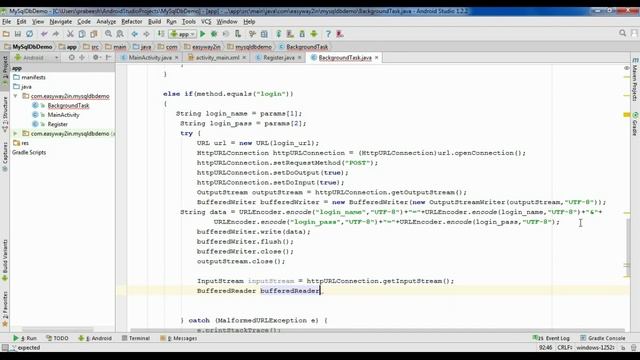Open the Build Variants side tab
The width and height of the screenshot is (640, 360).
[5, 261]
